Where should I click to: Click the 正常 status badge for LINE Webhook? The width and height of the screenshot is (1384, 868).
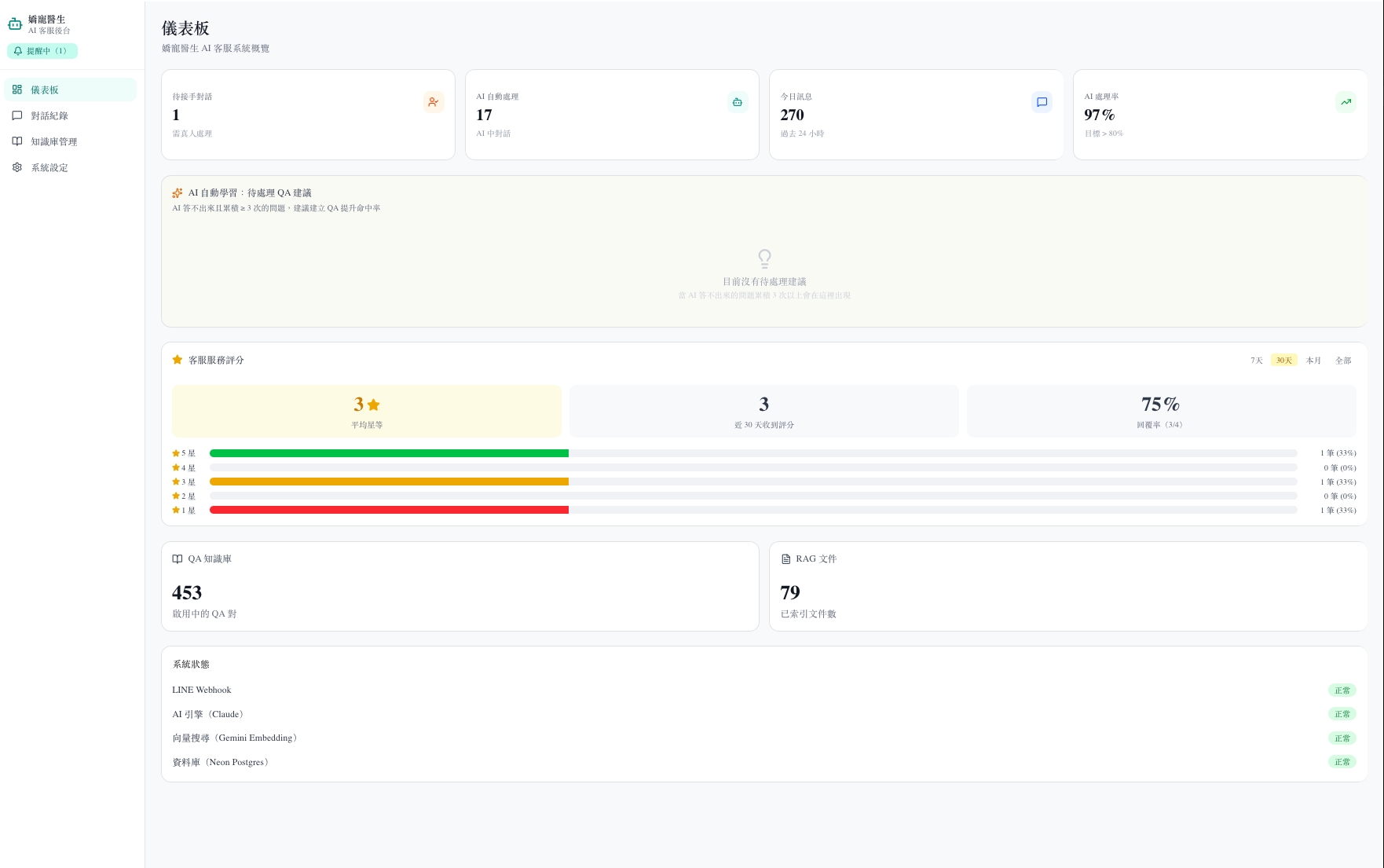point(1342,690)
